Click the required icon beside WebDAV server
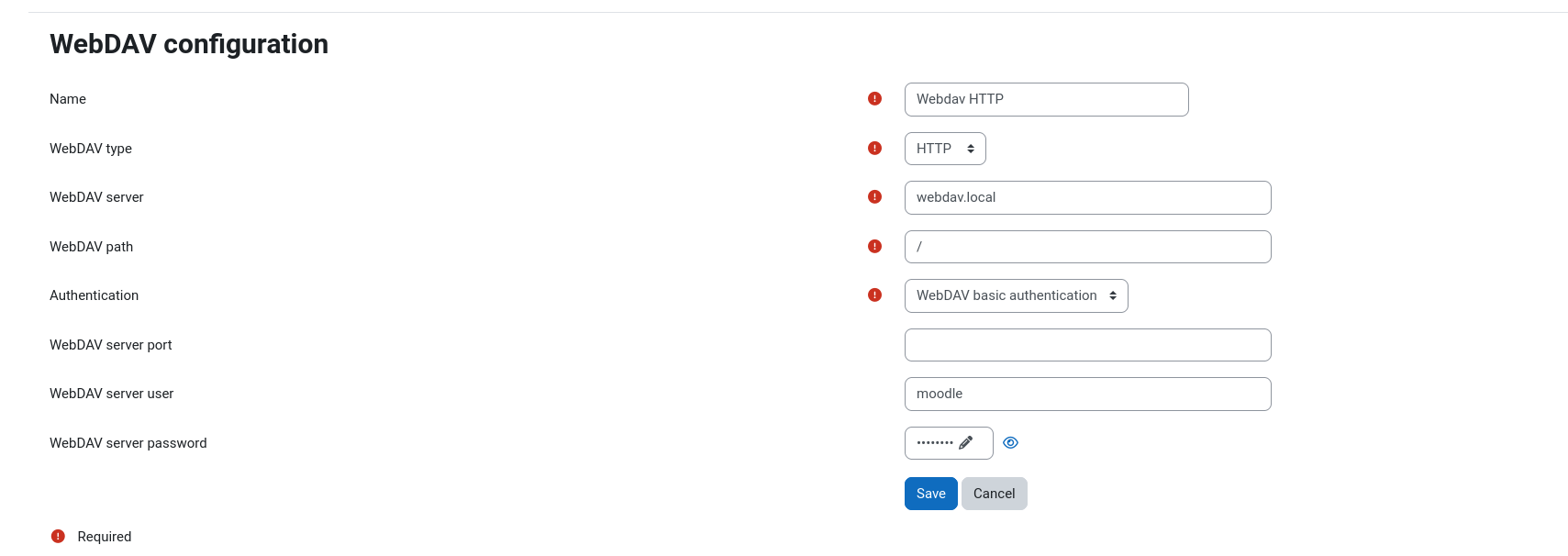 (x=874, y=197)
